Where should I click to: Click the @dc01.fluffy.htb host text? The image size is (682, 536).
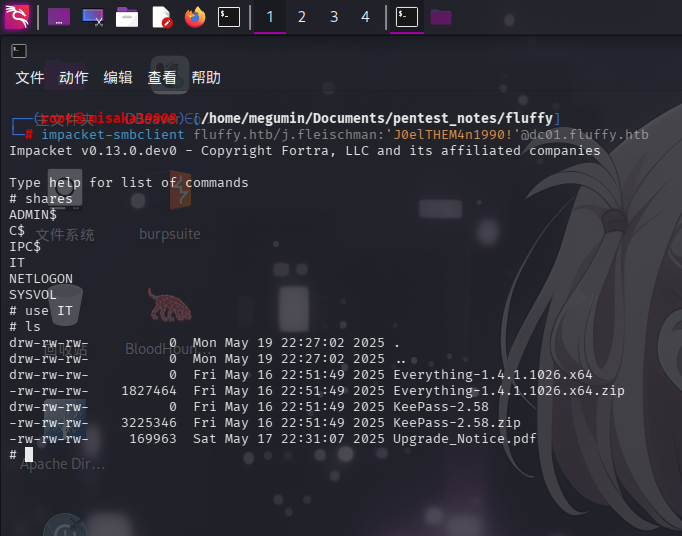tap(584, 134)
